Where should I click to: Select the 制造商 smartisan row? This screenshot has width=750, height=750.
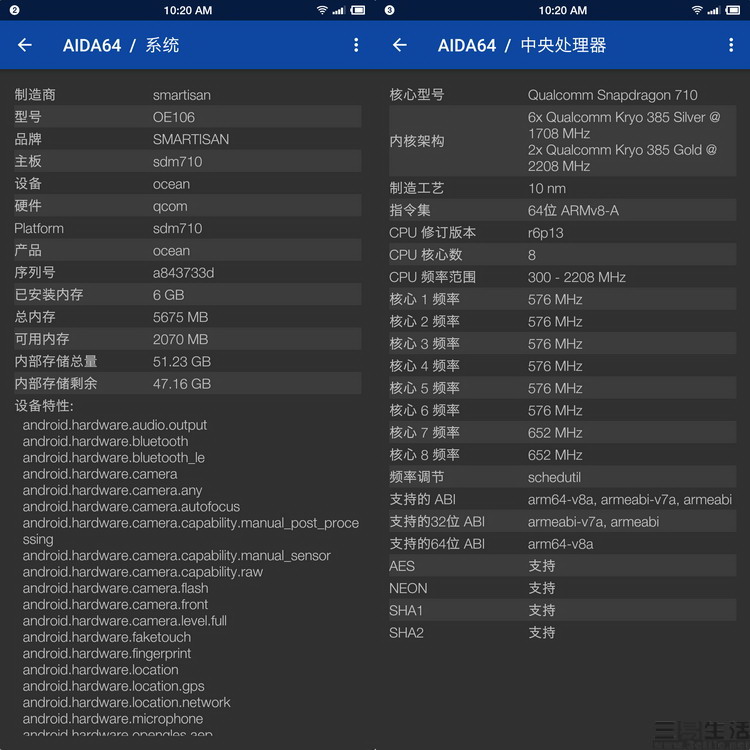pyautogui.click(x=187, y=95)
